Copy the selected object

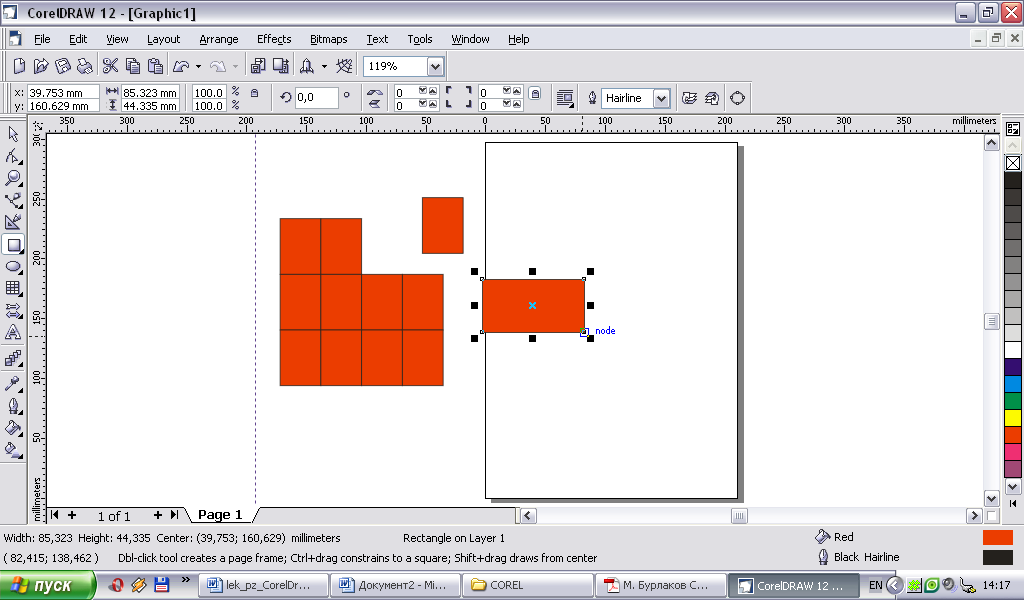pos(133,66)
